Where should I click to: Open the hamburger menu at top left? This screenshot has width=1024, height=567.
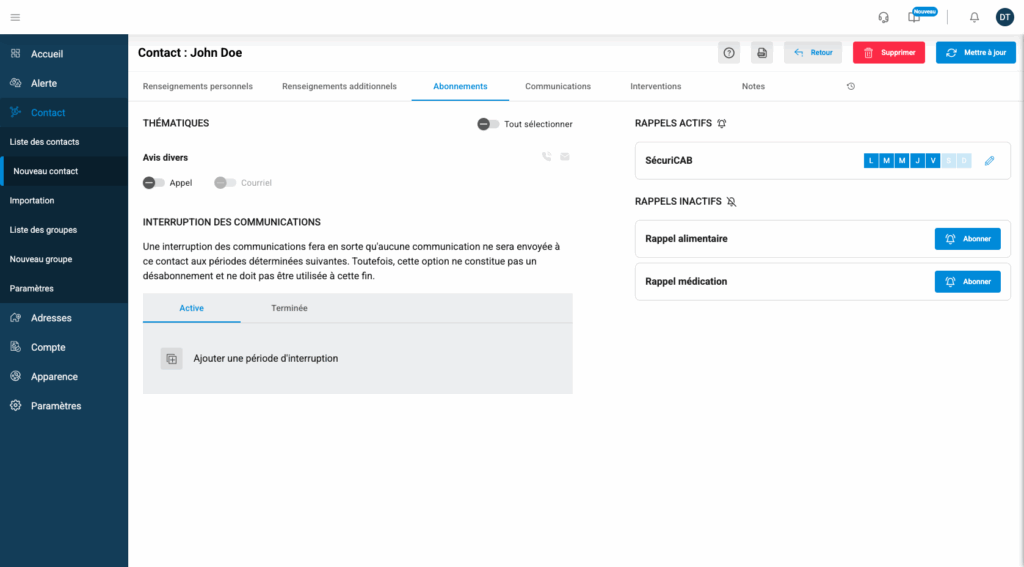tap(15, 17)
